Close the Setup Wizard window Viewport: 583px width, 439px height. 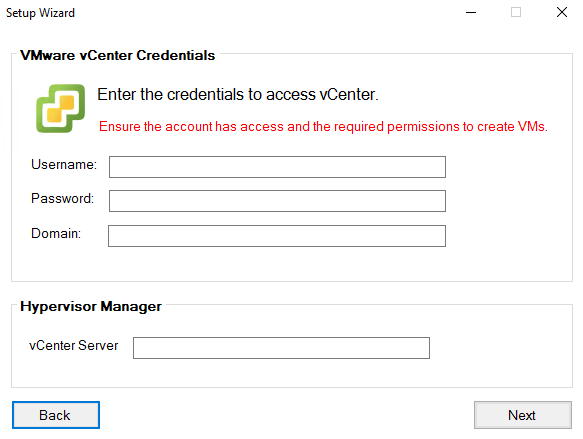click(x=562, y=13)
